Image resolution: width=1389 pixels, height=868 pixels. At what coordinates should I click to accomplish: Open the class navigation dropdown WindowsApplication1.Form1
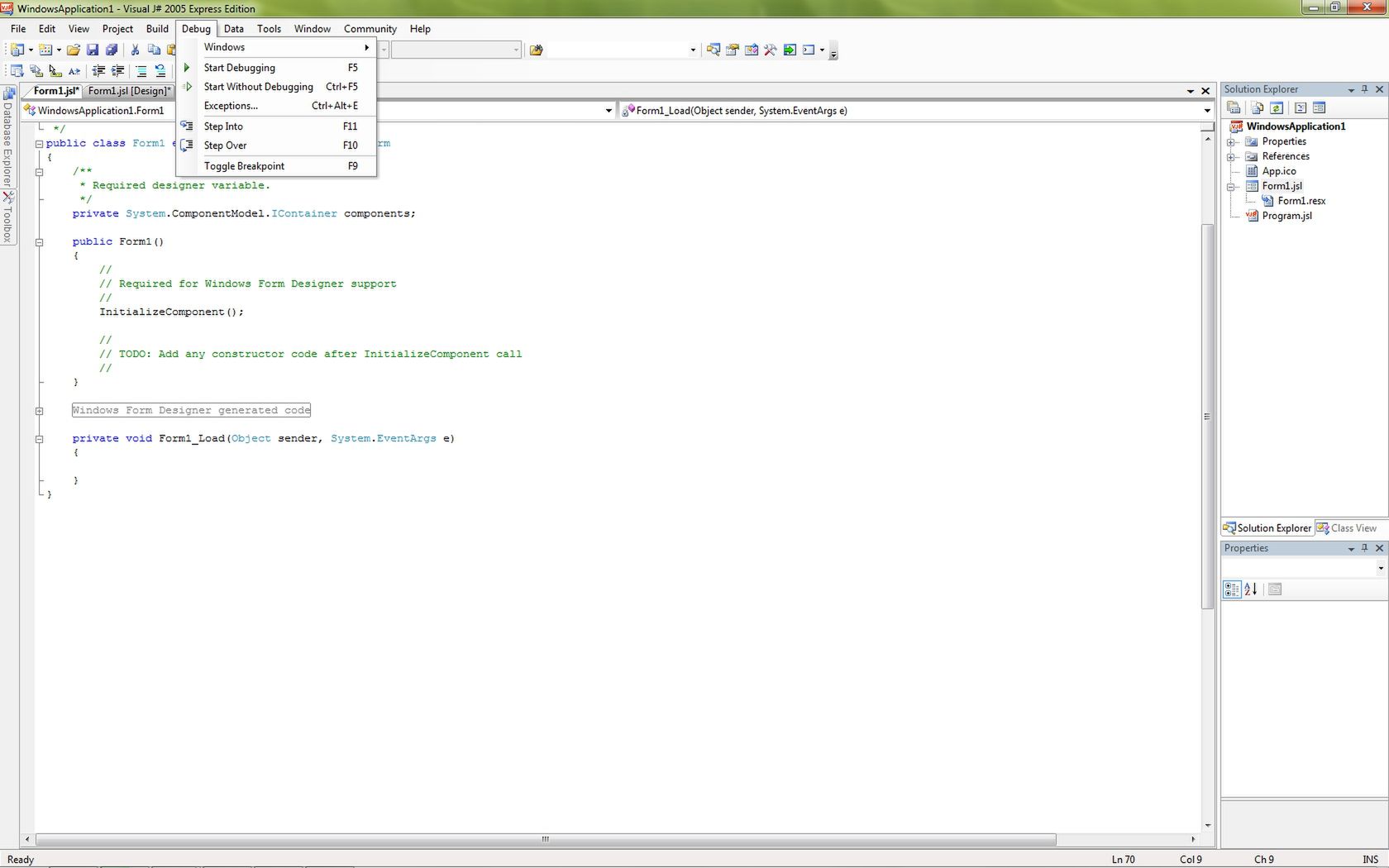click(609, 111)
